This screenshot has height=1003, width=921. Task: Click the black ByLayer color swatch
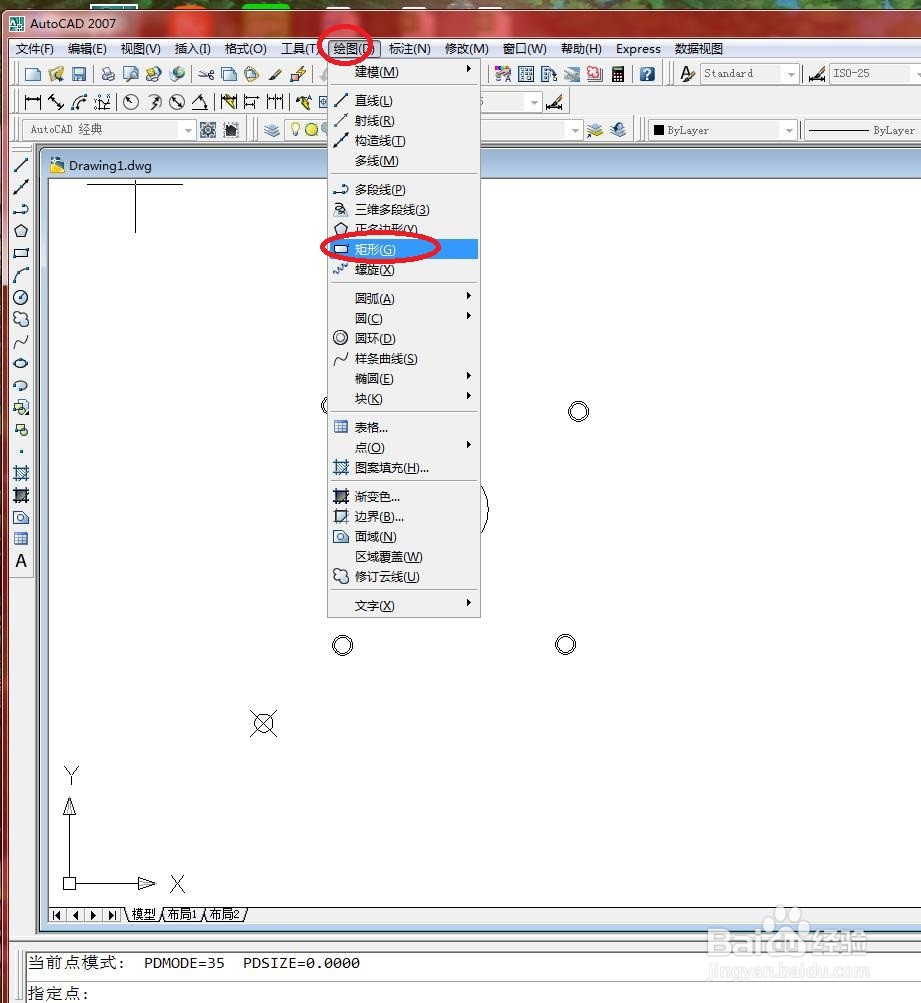[x=659, y=130]
